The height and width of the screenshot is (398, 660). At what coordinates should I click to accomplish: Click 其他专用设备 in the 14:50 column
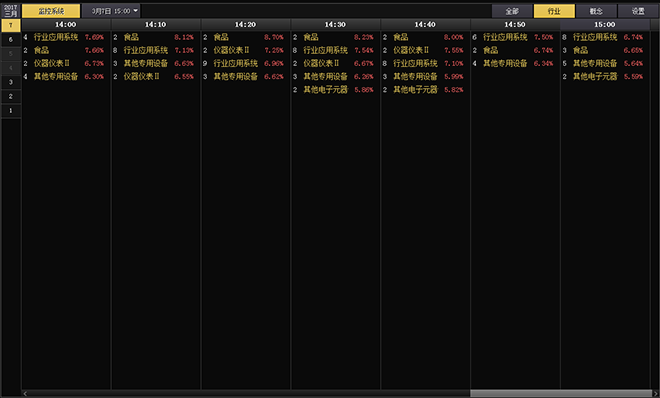[x=505, y=63]
